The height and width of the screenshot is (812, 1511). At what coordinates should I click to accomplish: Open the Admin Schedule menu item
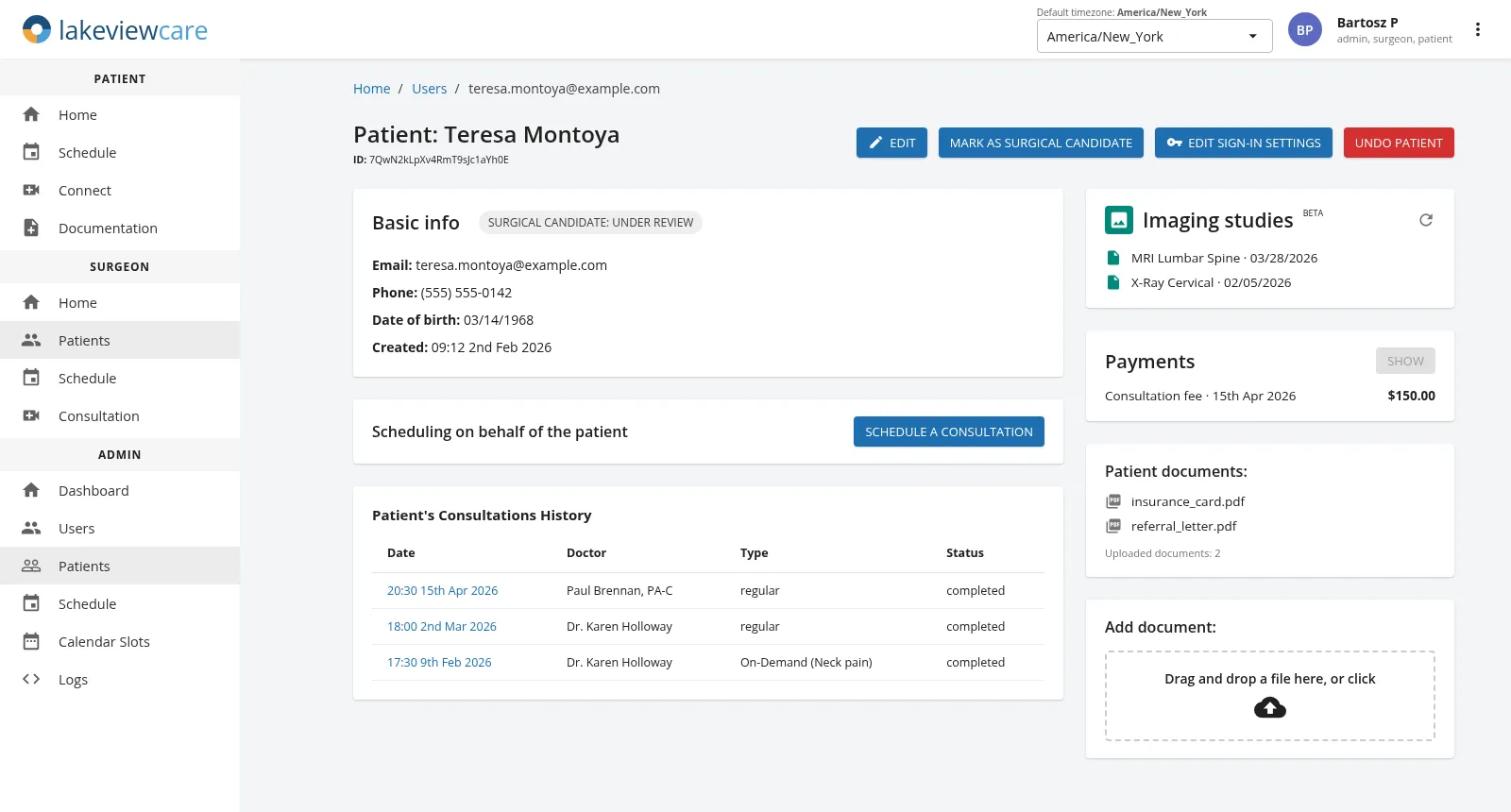click(x=120, y=603)
